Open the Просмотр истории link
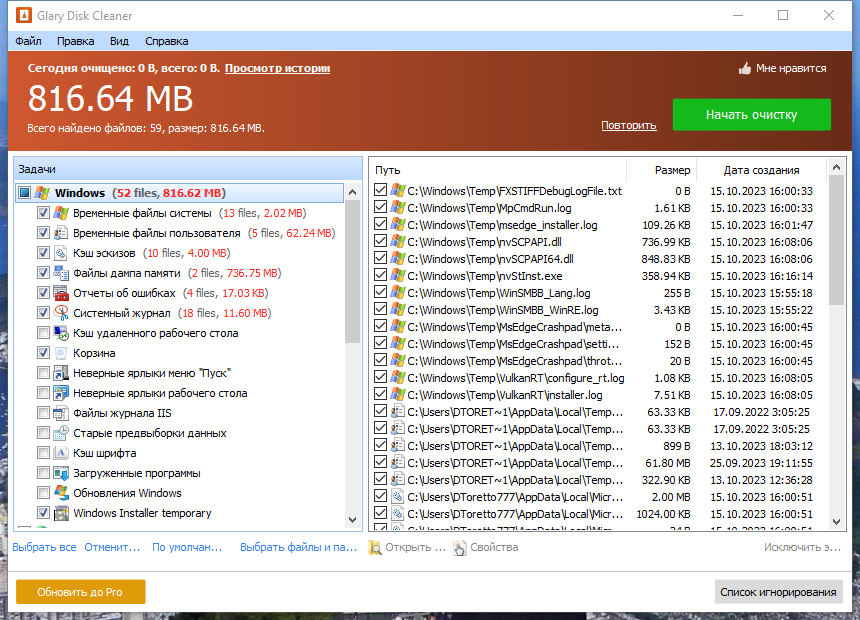860x620 pixels. point(277,68)
